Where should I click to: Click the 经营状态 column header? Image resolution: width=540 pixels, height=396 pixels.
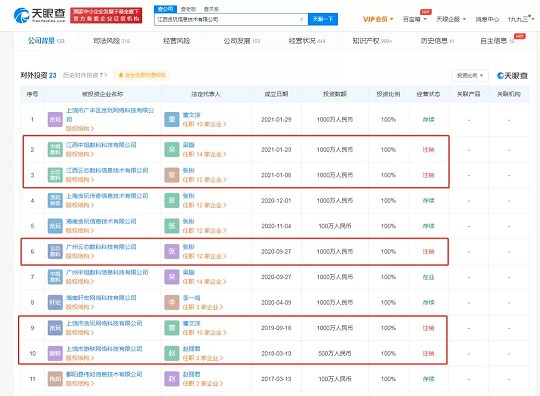tap(428, 94)
